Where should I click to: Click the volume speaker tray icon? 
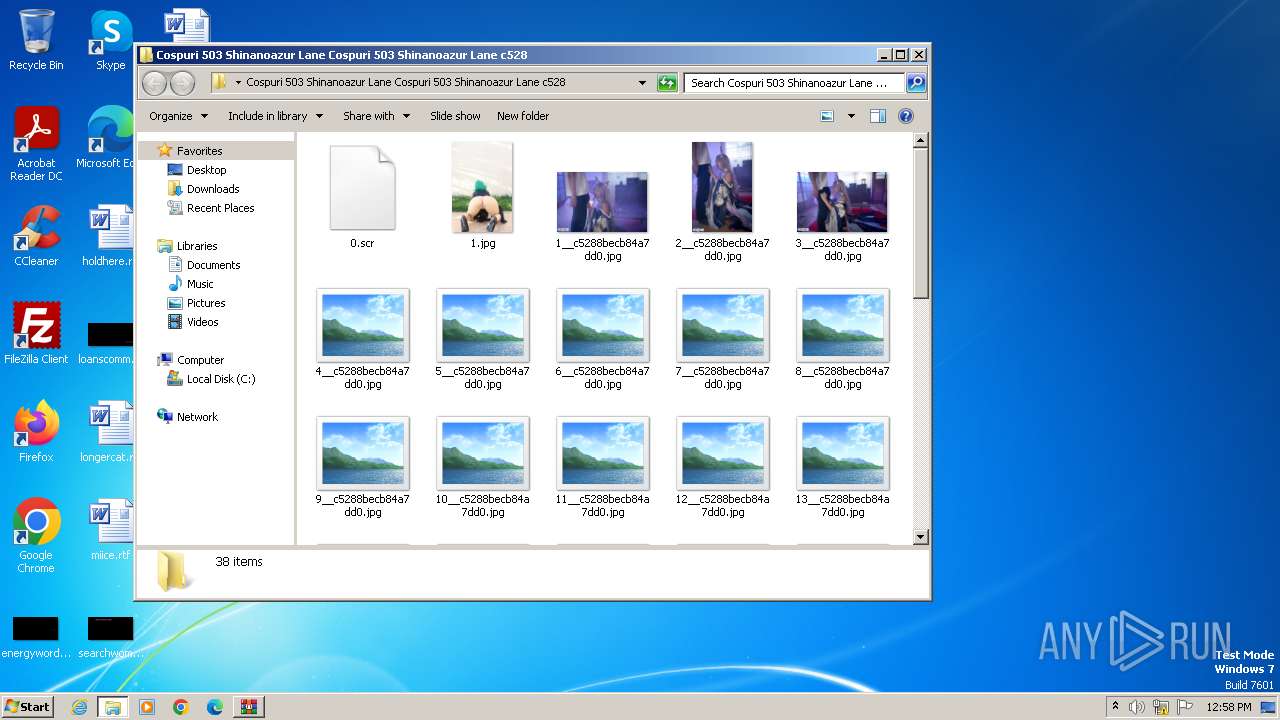[1137, 707]
